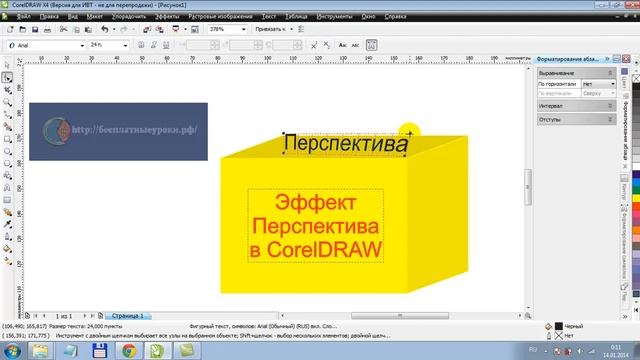The width and height of the screenshot is (640, 360).
Task: Select the Text tool in toolbox
Action: point(7,188)
